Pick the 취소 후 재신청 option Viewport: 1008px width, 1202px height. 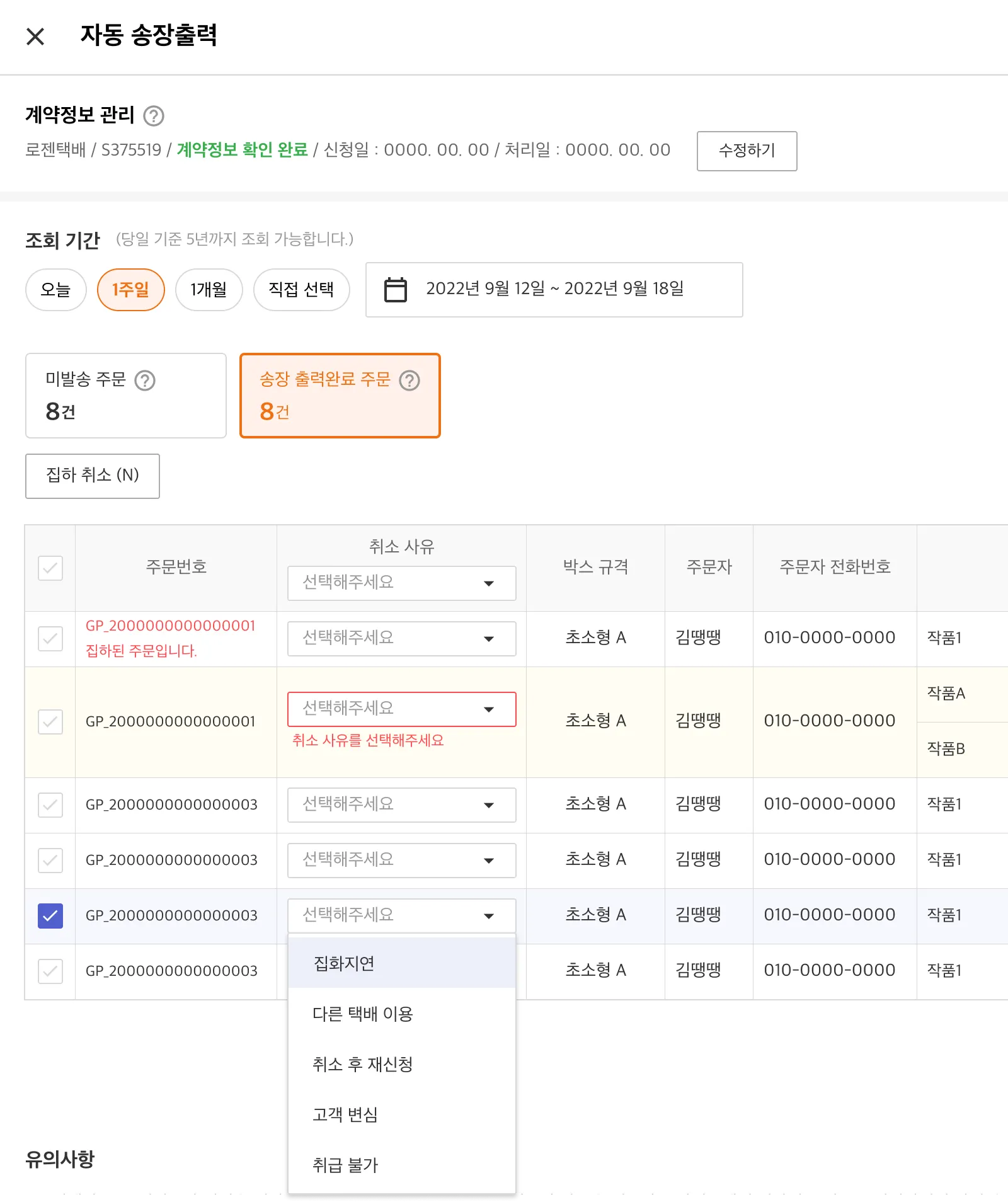click(402, 1063)
